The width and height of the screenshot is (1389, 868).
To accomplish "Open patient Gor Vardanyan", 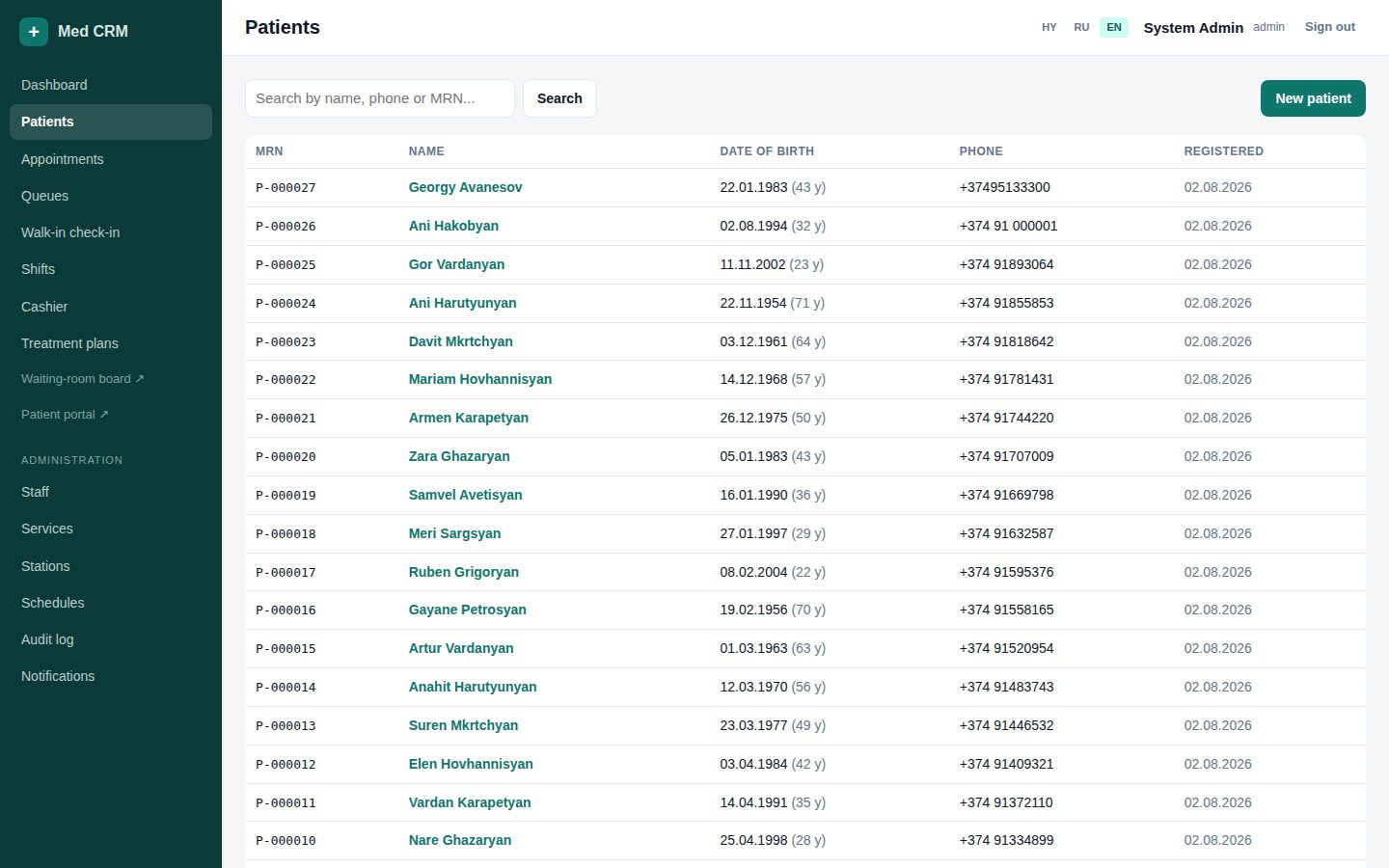I will [x=456, y=264].
